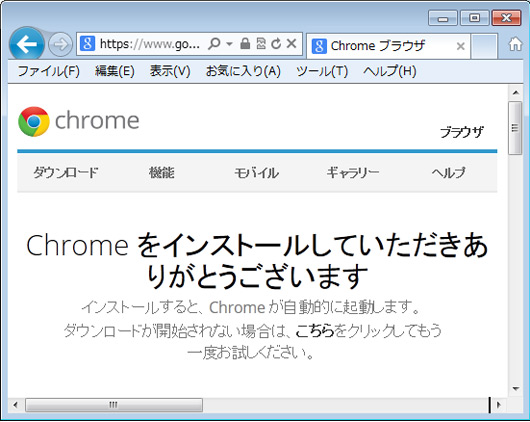The height and width of the screenshot is (422, 530).
Task: Stop loading with the X icon
Action: point(291,43)
